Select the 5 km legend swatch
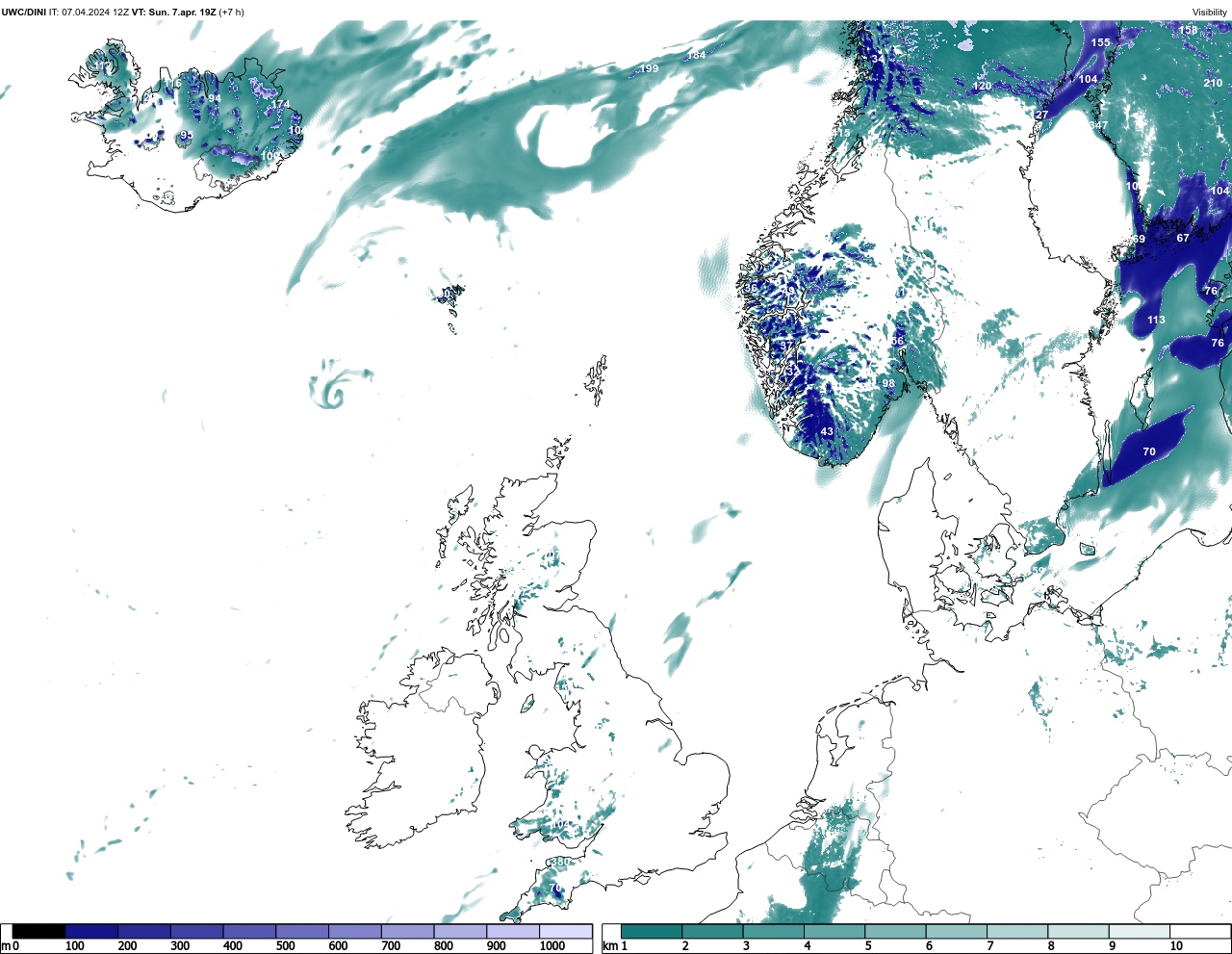 [896, 932]
